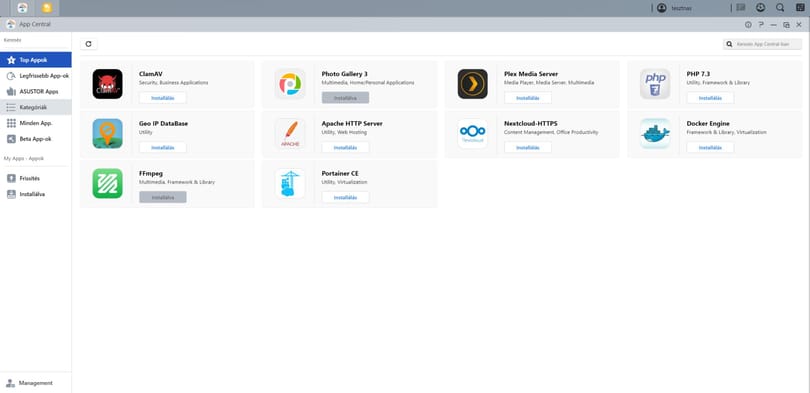The height and width of the screenshot is (393, 810).
Task: Open the Plex Media Server icon
Action: click(472, 84)
